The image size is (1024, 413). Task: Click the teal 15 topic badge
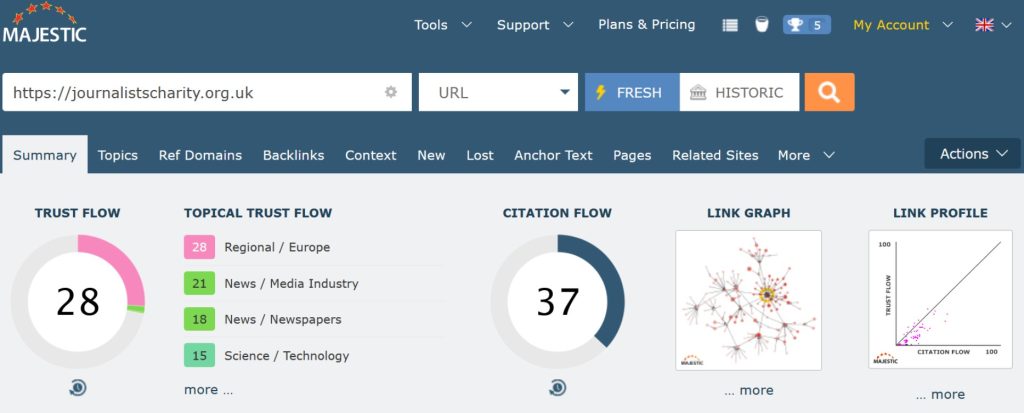tap(199, 355)
